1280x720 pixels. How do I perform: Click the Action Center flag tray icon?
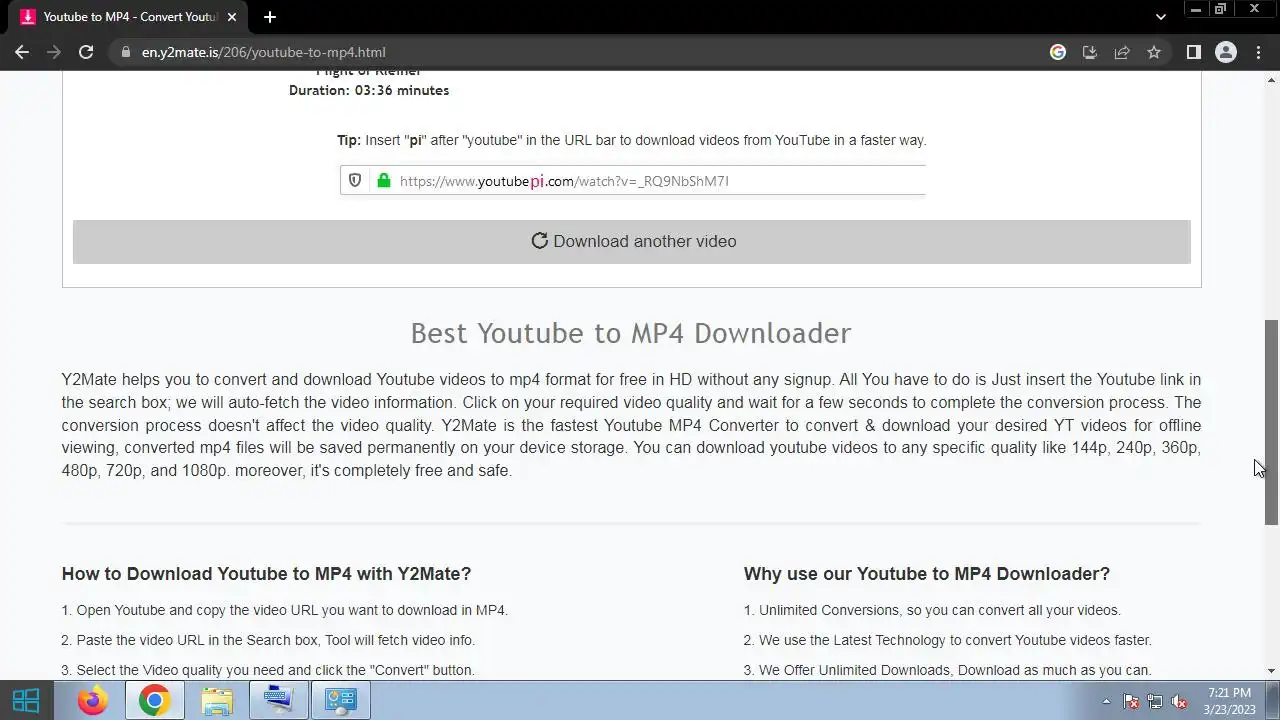coord(1131,701)
